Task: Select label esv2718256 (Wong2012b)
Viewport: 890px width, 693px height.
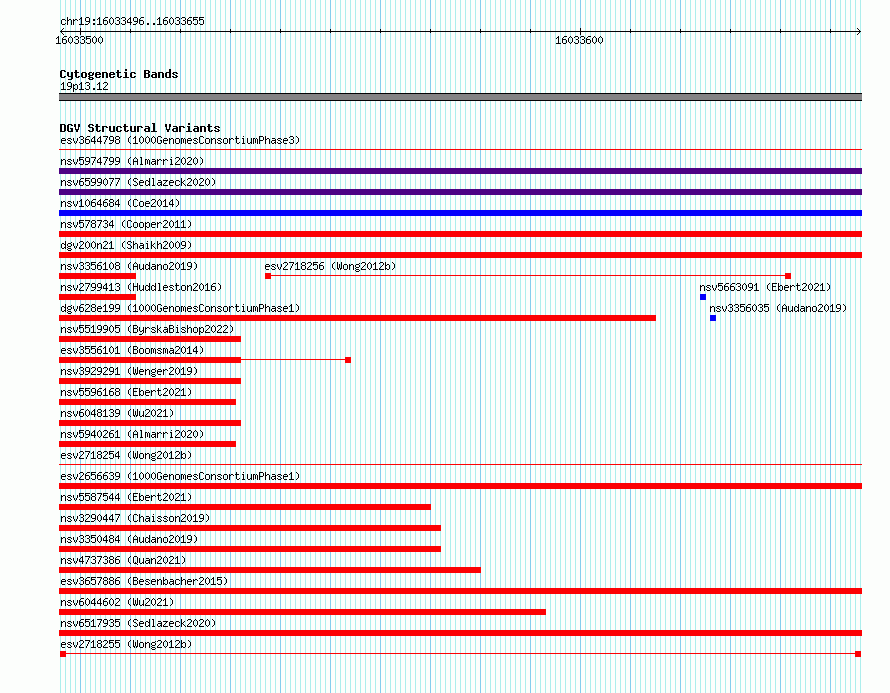Action: pos(330,266)
